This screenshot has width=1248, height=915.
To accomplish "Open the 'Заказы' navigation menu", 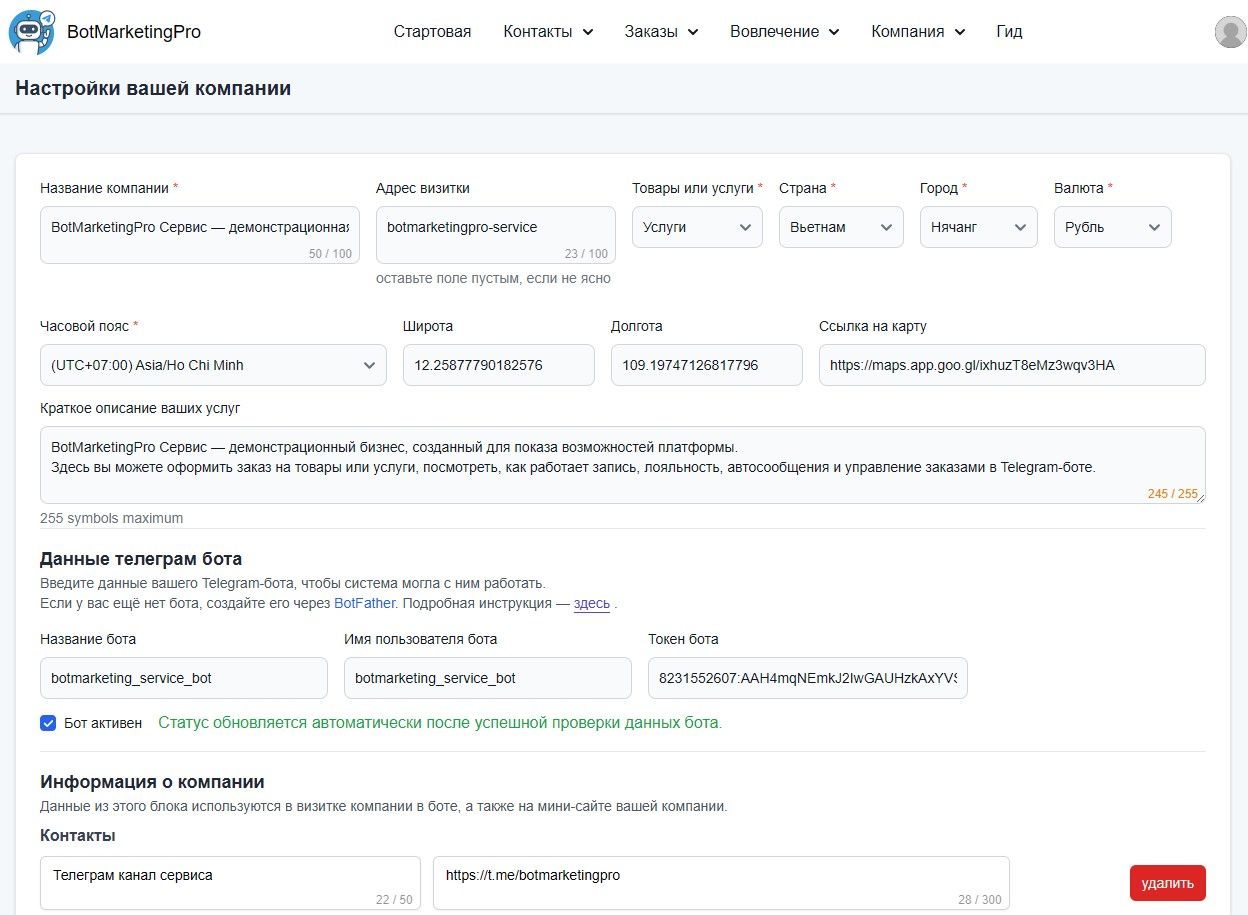I will pyautogui.click(x=661, y=32).
